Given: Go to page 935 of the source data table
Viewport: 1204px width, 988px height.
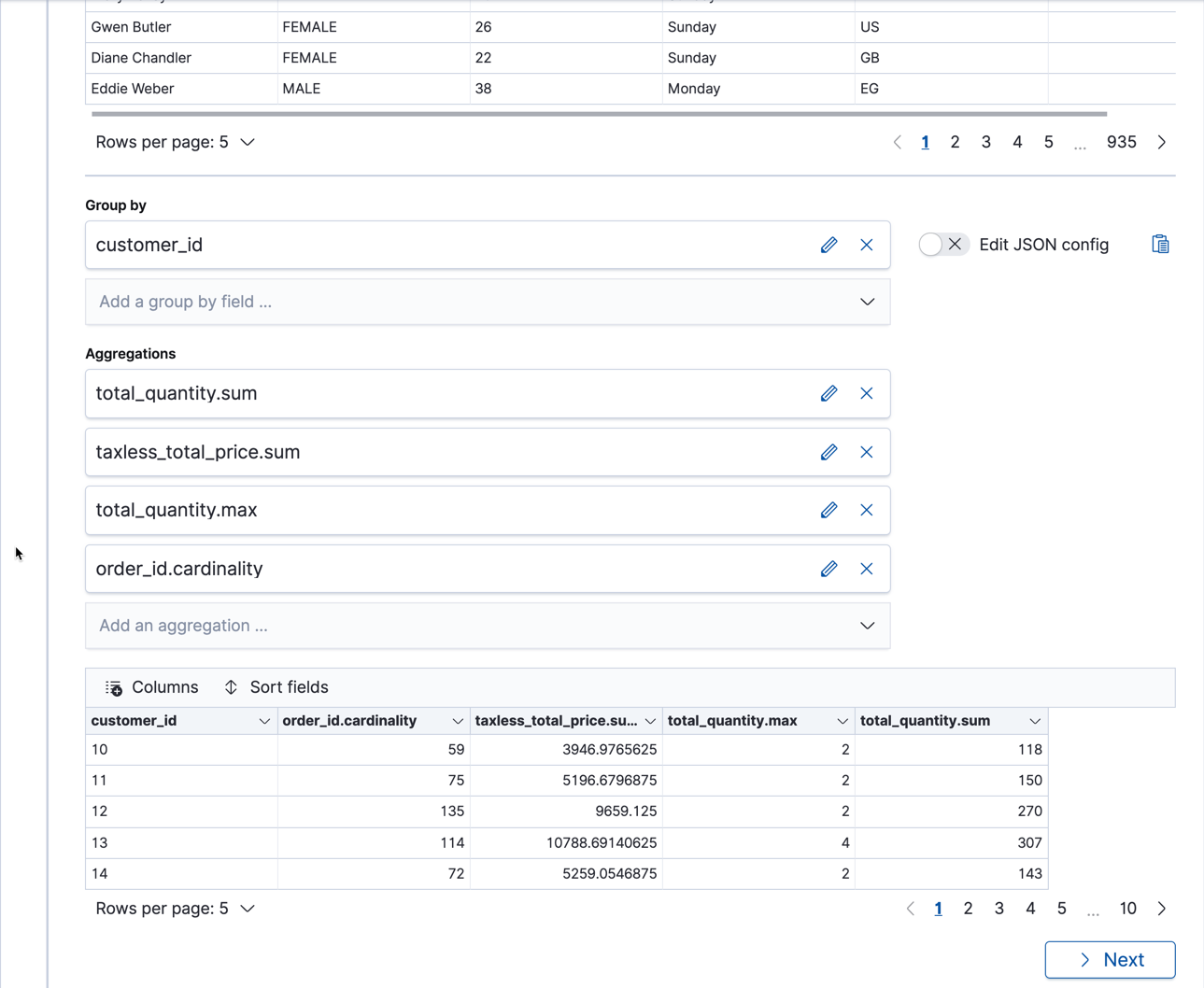Looking at the screenshot, I should point(1121,142).
